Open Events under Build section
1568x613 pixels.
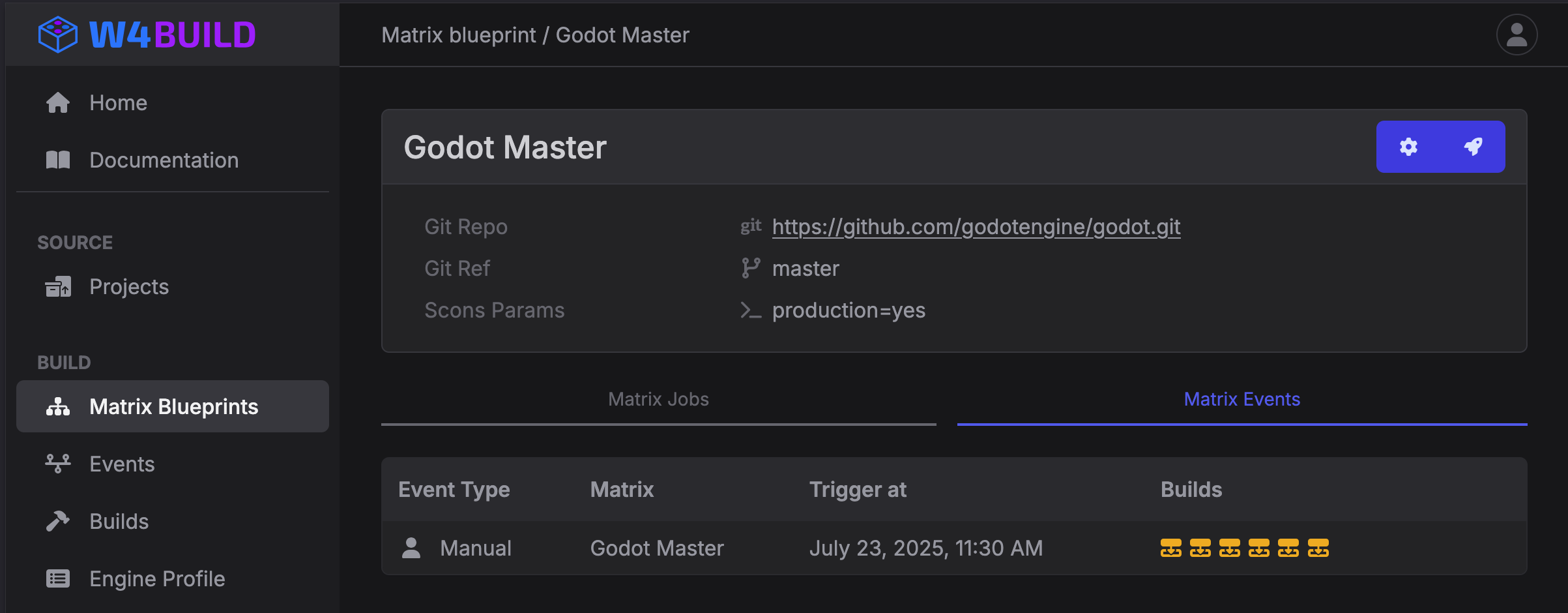tap(173, 464)
